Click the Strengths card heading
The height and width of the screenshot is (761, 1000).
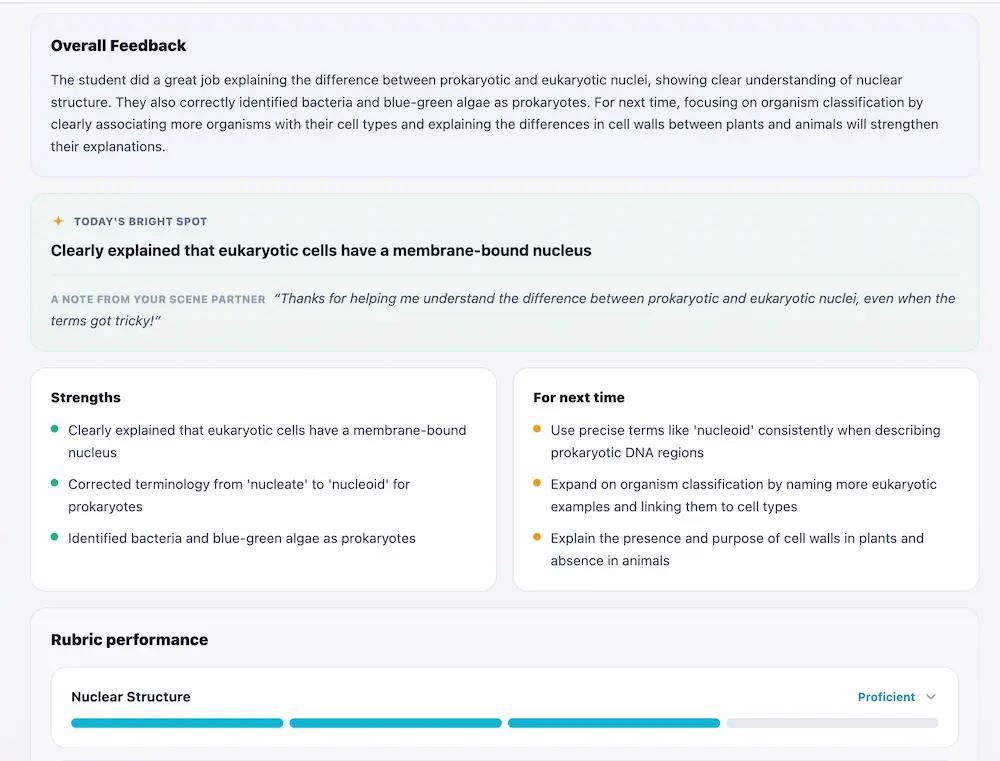coord(85,397)
